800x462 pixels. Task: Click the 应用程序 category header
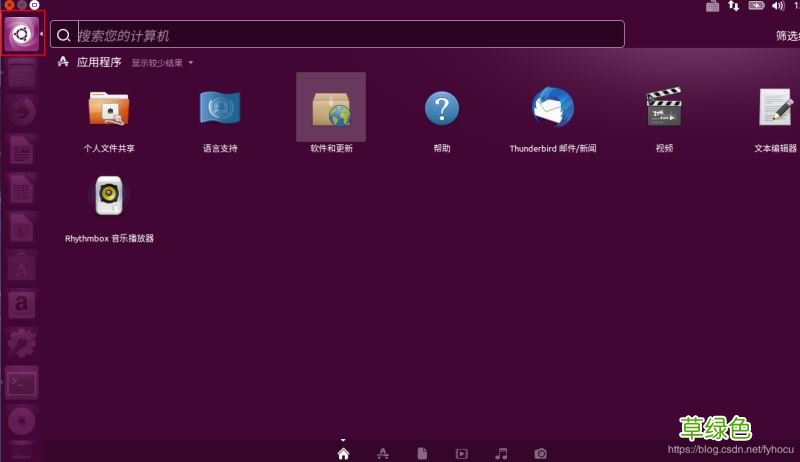(x=99, y=62)
